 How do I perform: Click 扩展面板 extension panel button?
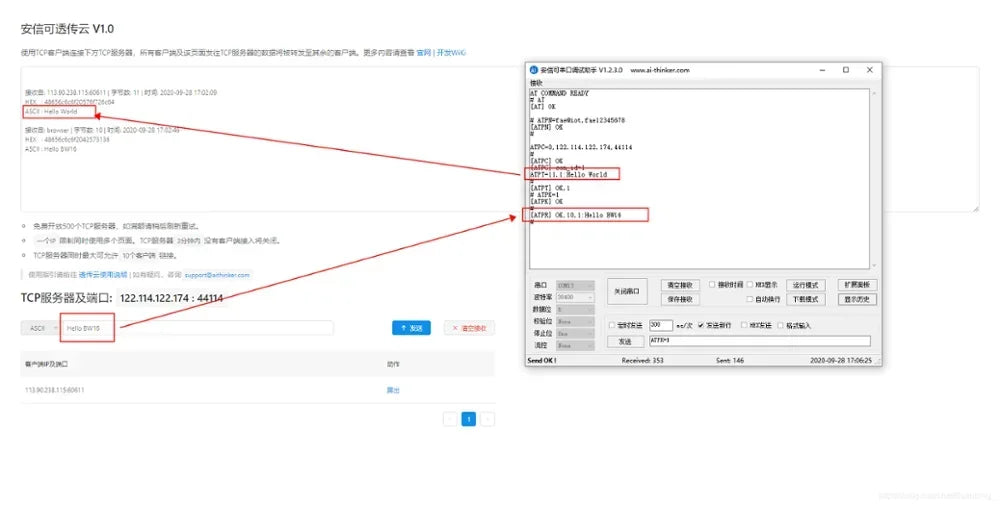[x=857, y=284]
